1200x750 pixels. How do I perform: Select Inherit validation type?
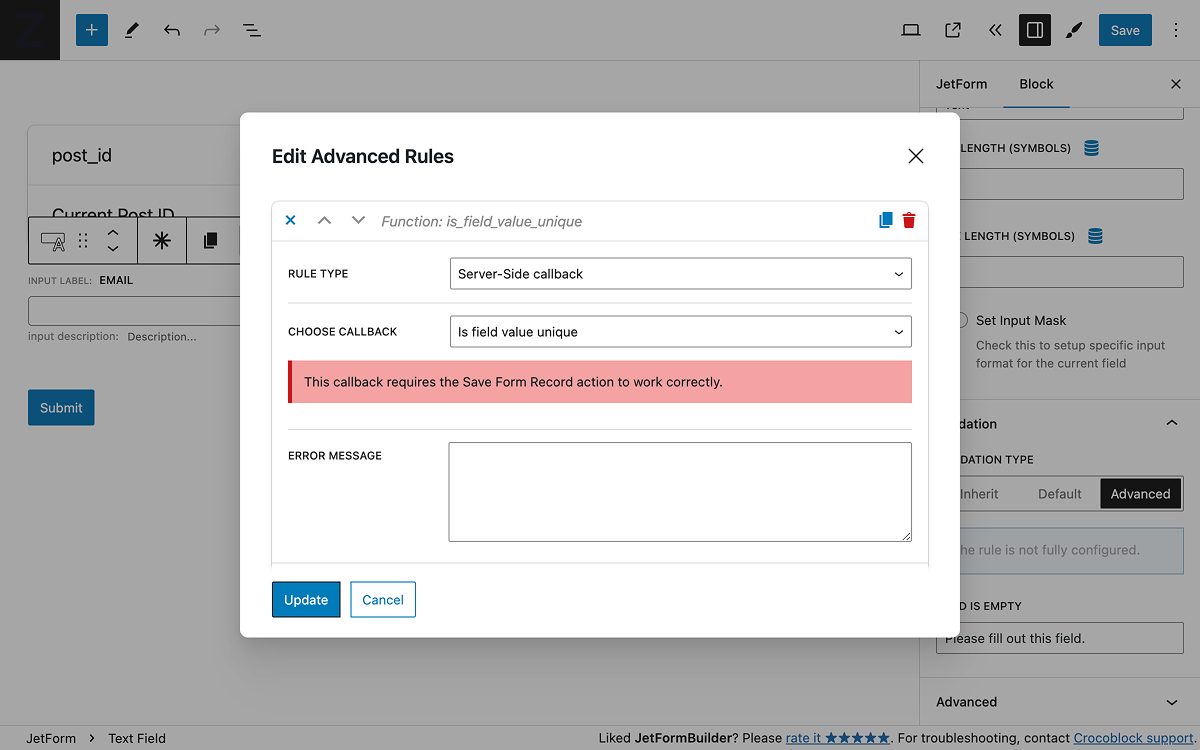click(x=980, y=493)
